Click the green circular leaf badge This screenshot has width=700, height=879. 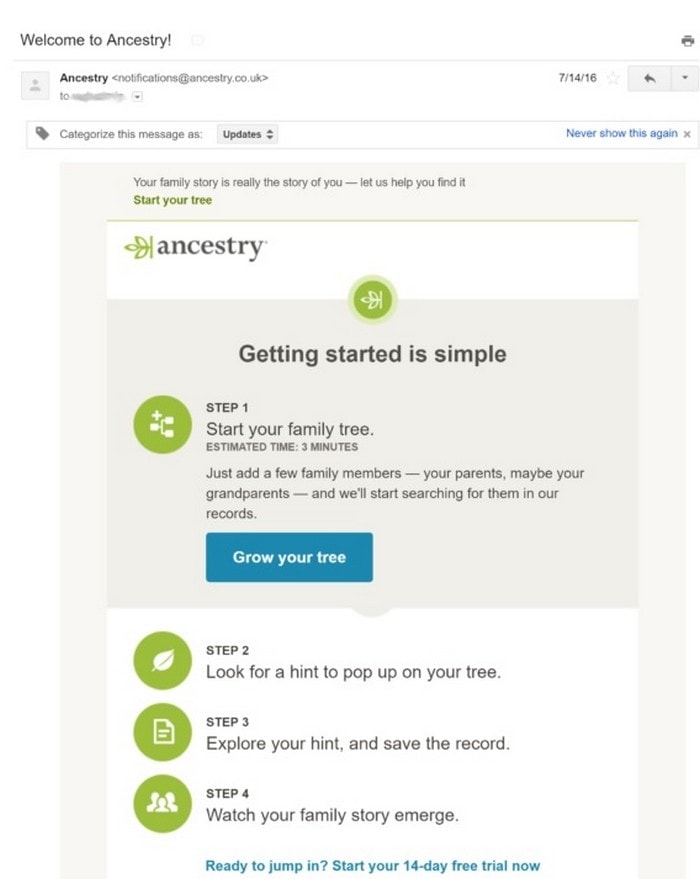(372, 300)
